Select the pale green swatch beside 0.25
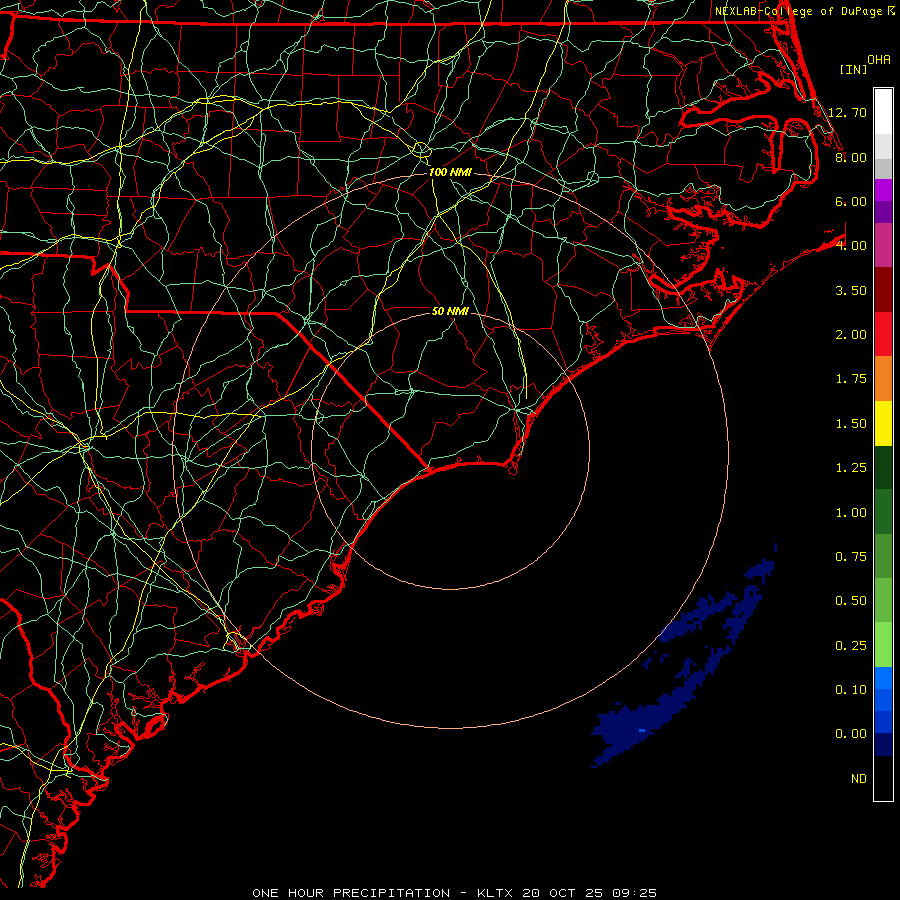This screenshot has width=900, height=900. tap(883, 645)
